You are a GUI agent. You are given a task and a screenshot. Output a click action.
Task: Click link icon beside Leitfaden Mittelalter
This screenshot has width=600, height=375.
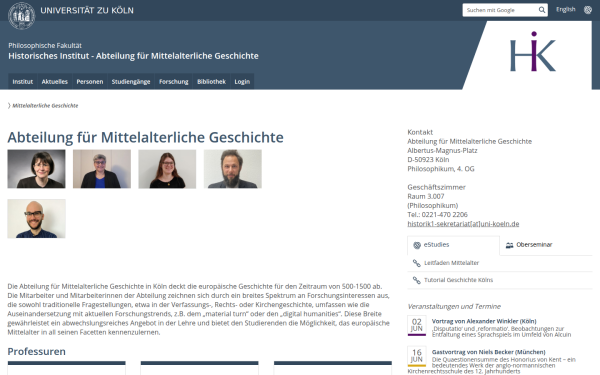pyautogui.click(x=417, y=263)
